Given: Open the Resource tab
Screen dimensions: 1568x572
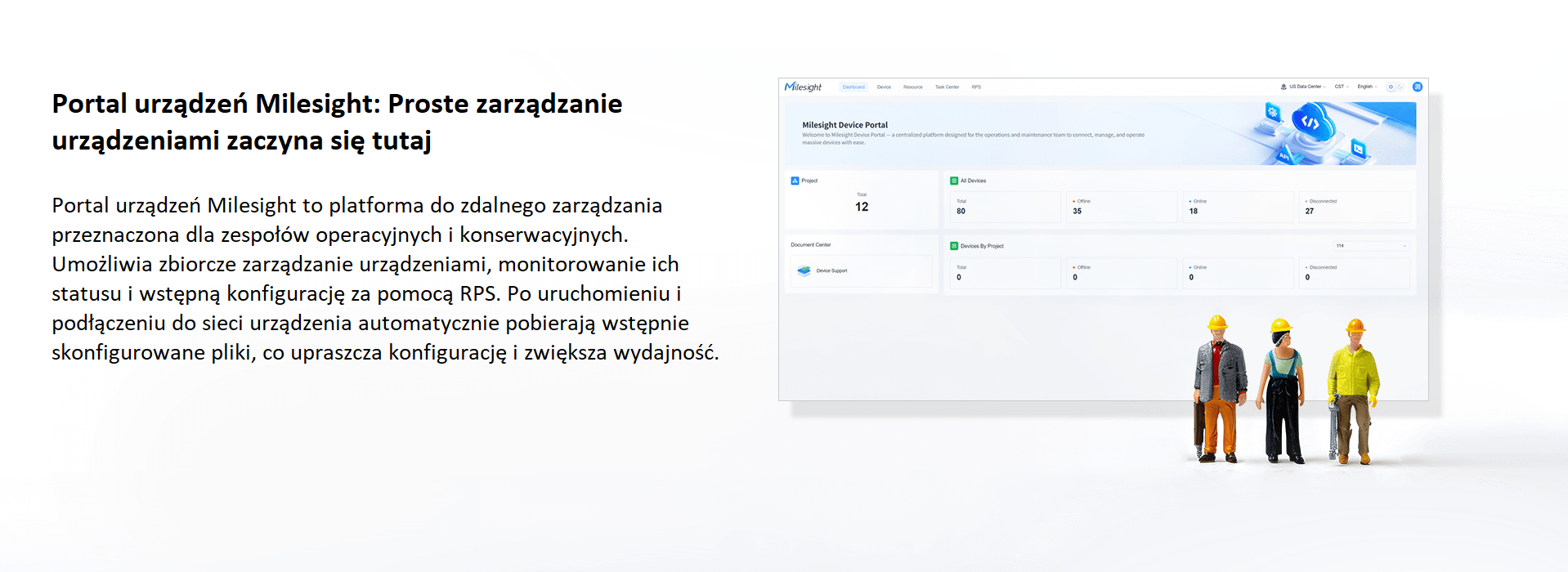Looking at the screenshot, I should [912, 87].
